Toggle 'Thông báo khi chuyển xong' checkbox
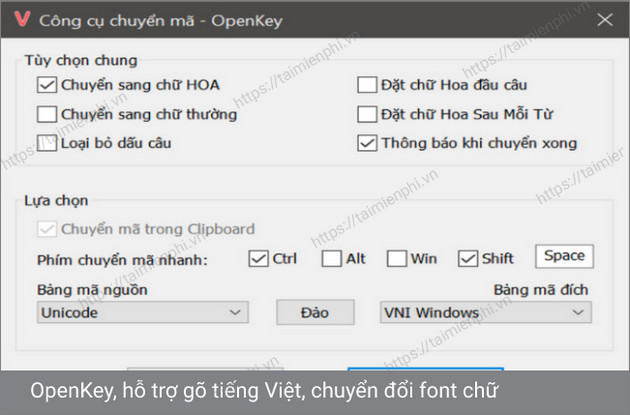This screenshot has height=415, width=630. tap(367, 143)
